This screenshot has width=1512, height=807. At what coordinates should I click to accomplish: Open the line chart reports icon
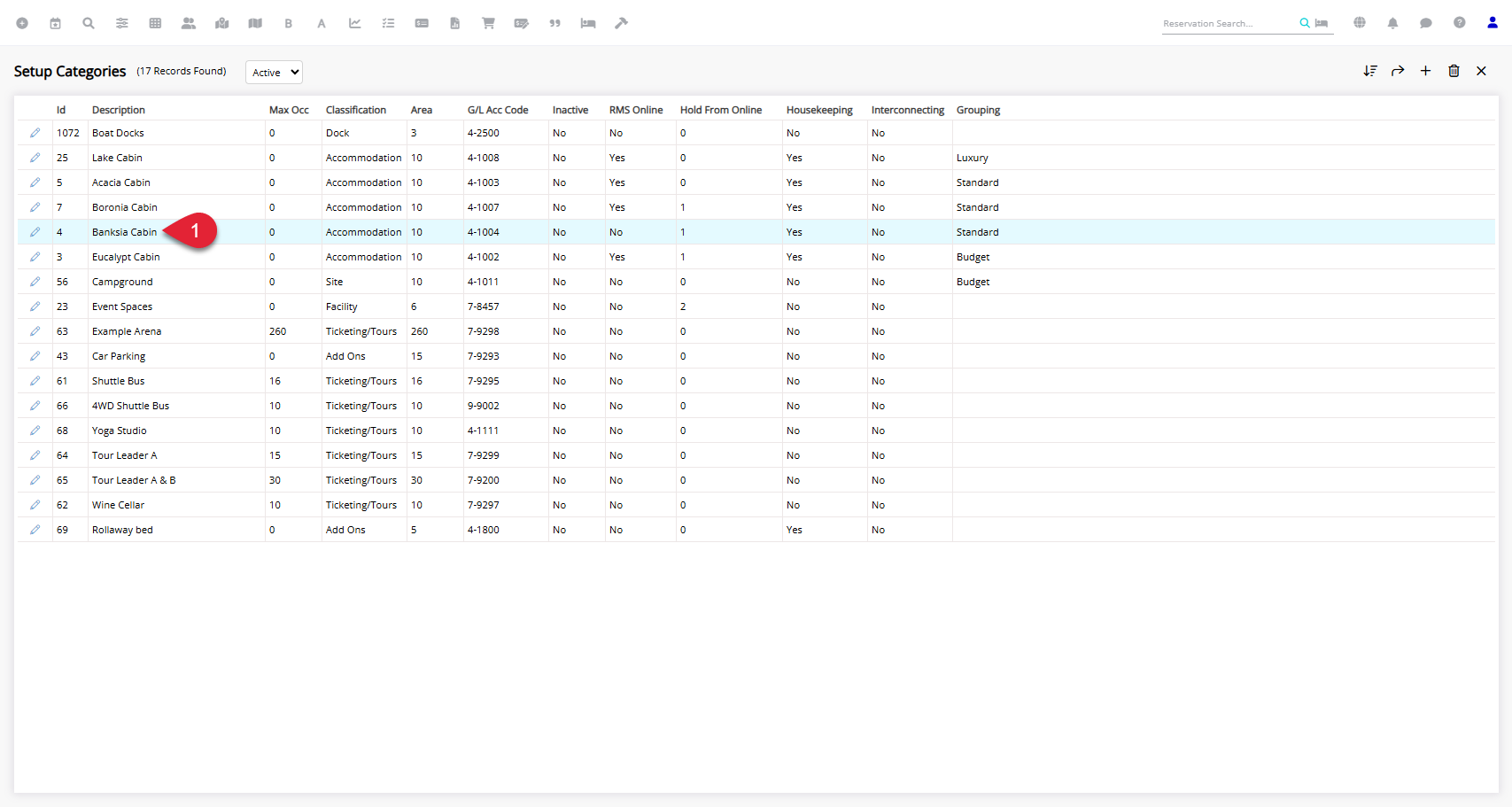click(x=355, y=23)
